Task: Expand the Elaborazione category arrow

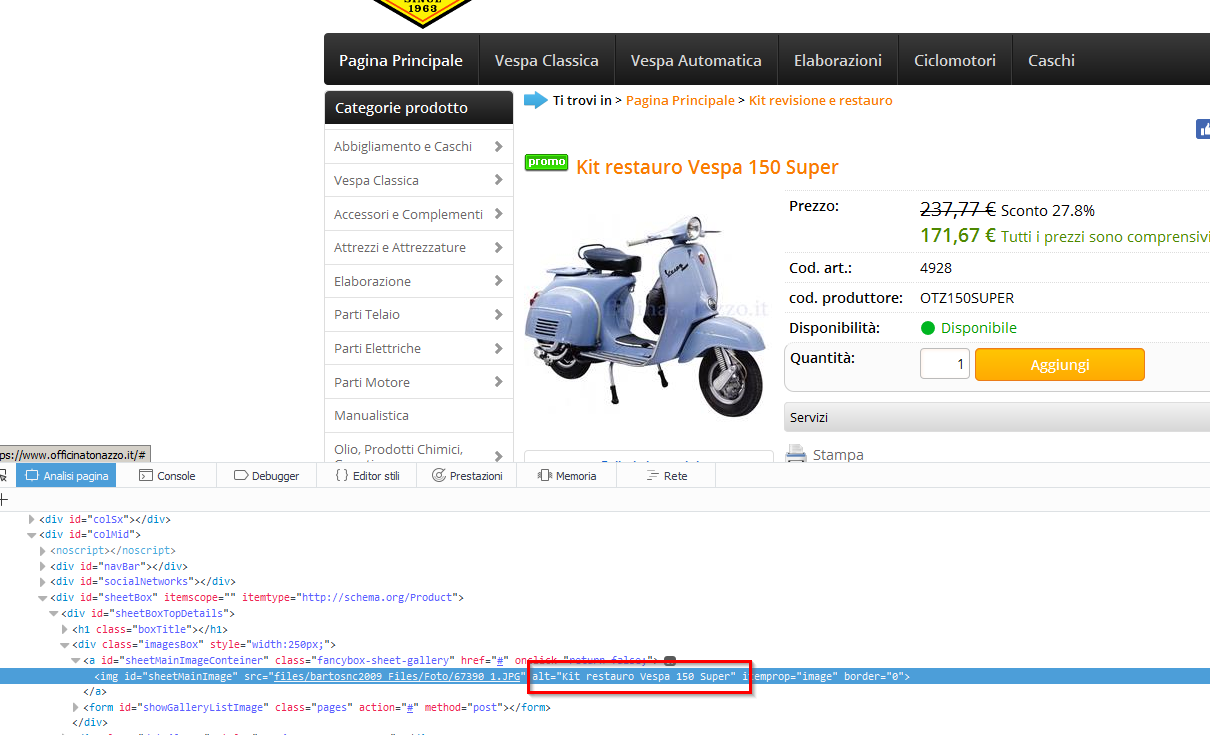Action: click(x=498, y=281)
